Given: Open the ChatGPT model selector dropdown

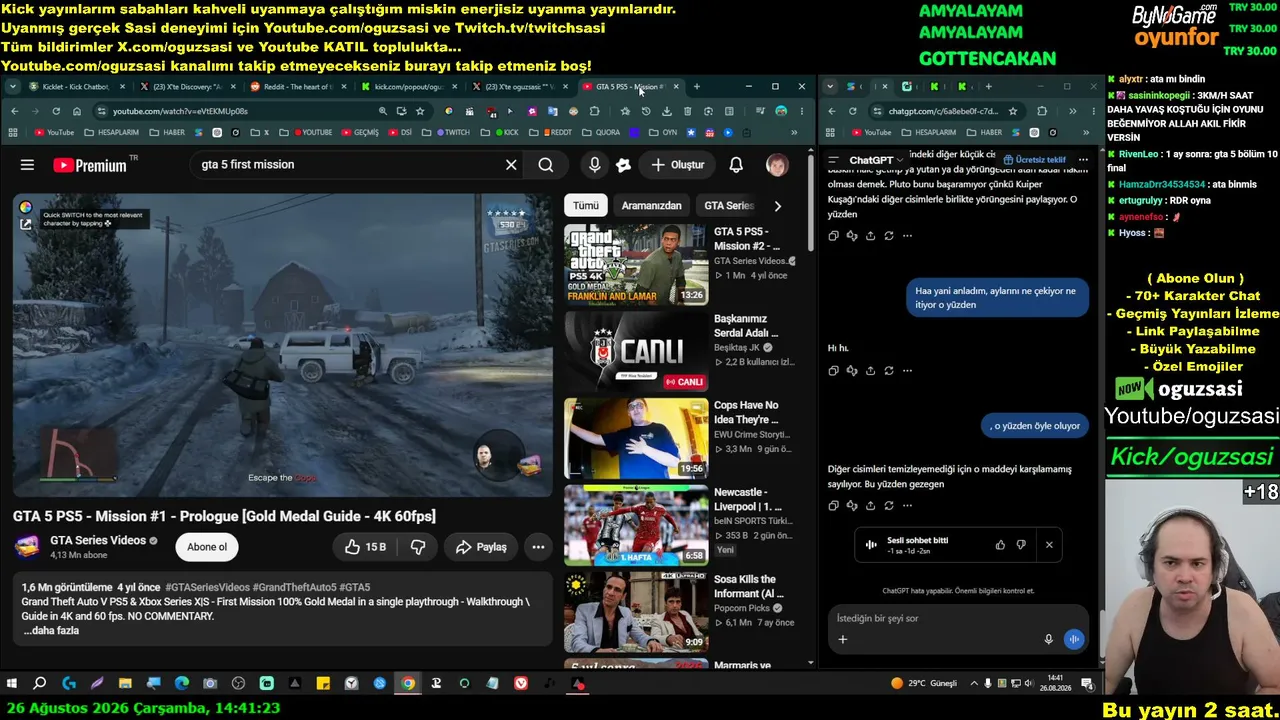Looking at the screenshot, I should (x=876, y=160).
